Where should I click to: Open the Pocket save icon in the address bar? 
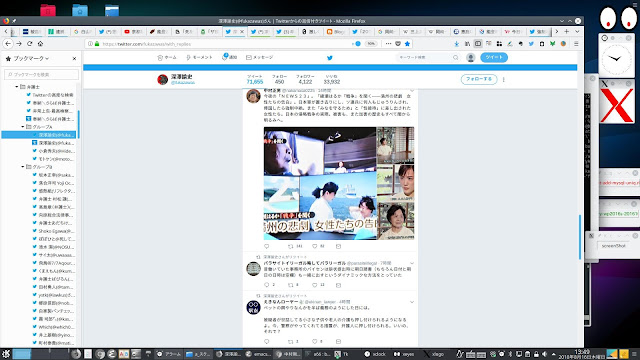click(x=398, y=44)
